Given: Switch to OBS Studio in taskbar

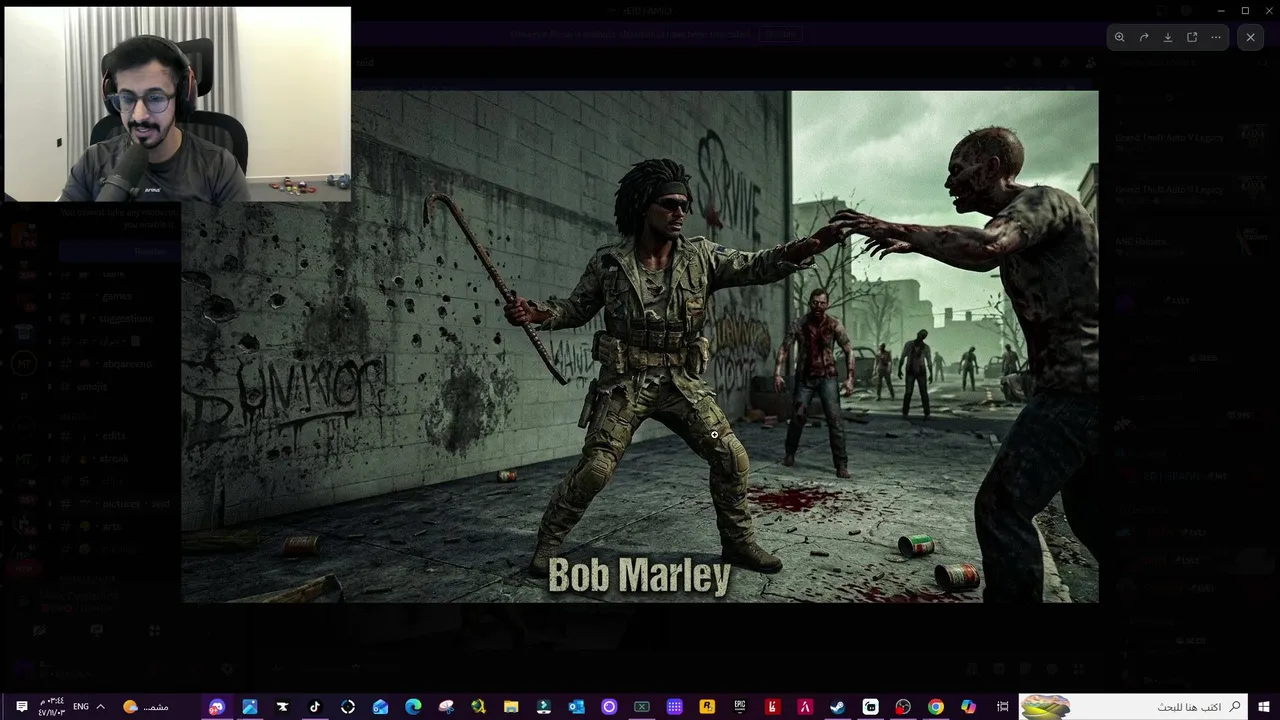Looking at the screenshot, I should click(903, 707).
